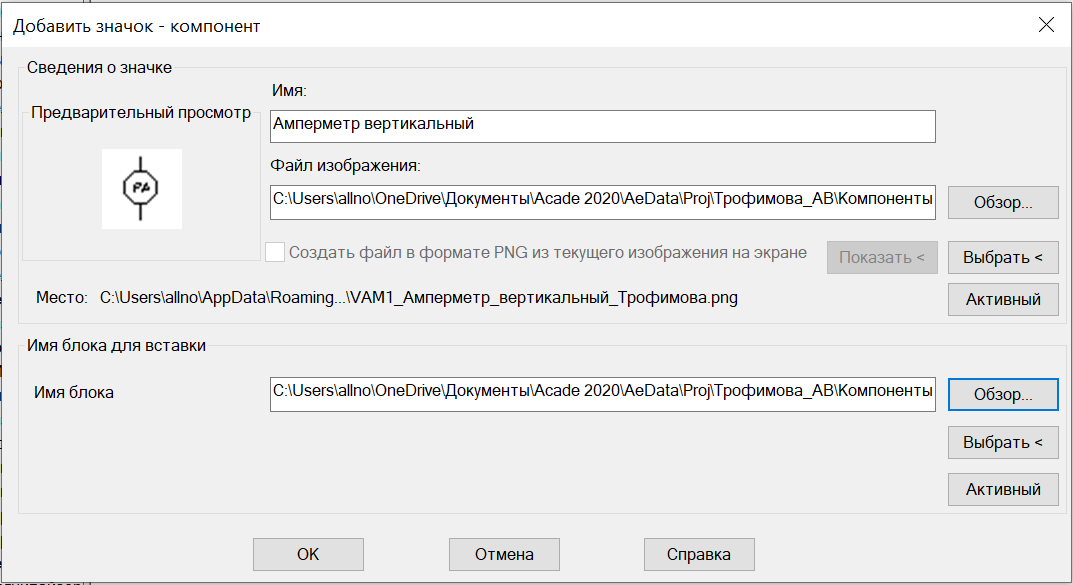
Task: Click the Место PNG file path text
Action: pos(419,298)
